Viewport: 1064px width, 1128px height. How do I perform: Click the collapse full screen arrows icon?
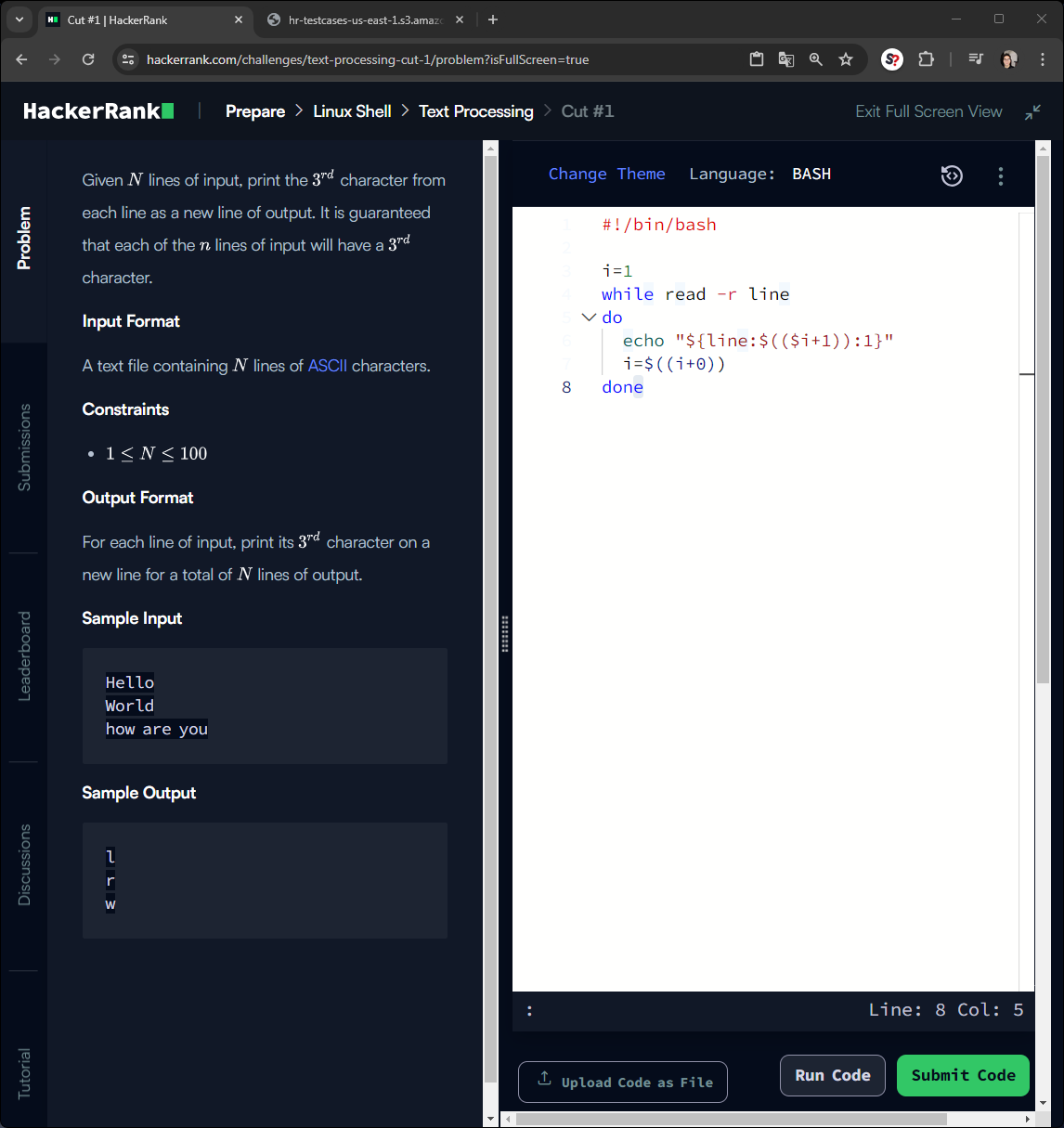click(x=1032, y=112)
